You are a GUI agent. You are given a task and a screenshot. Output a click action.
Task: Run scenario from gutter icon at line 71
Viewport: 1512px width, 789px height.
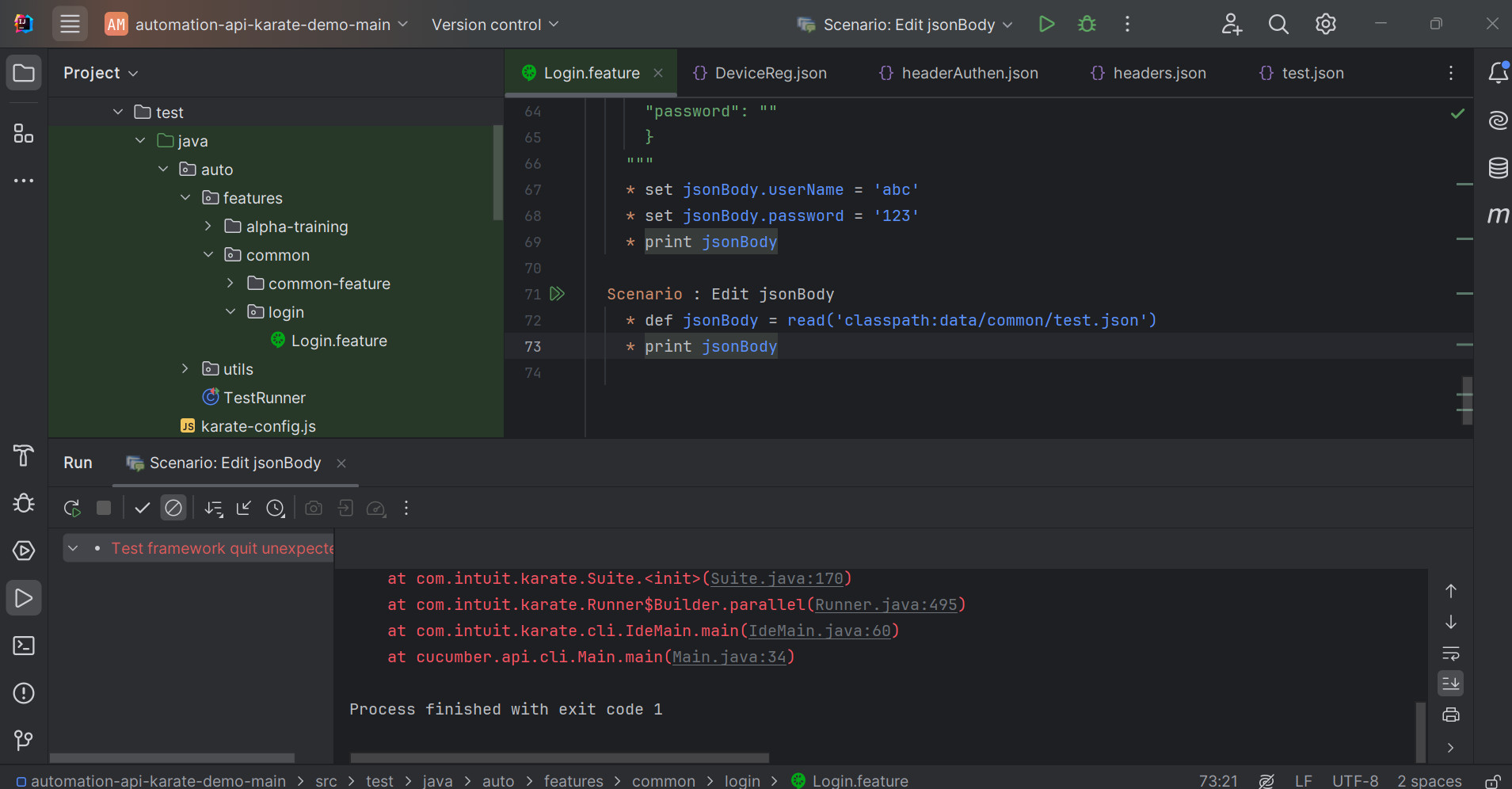coord(557,294)
